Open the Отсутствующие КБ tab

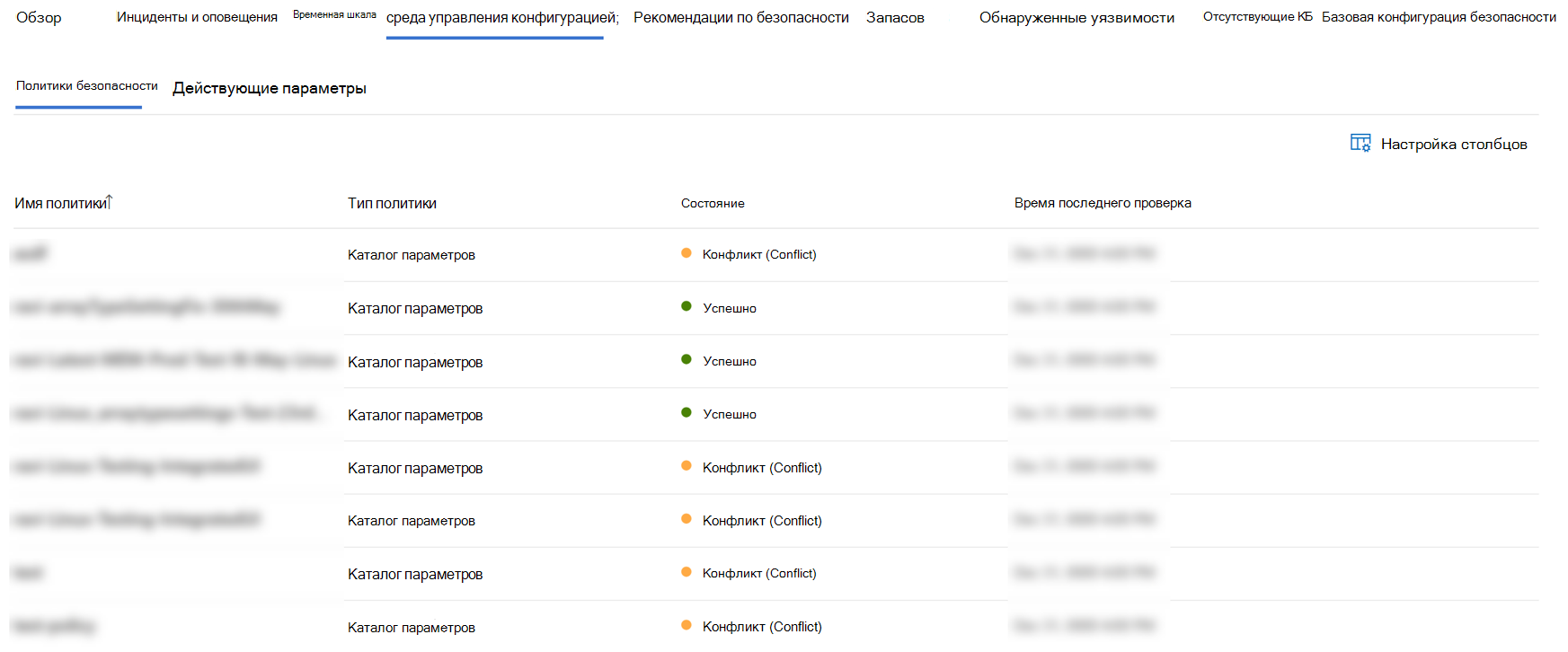tap(1258, 17)
